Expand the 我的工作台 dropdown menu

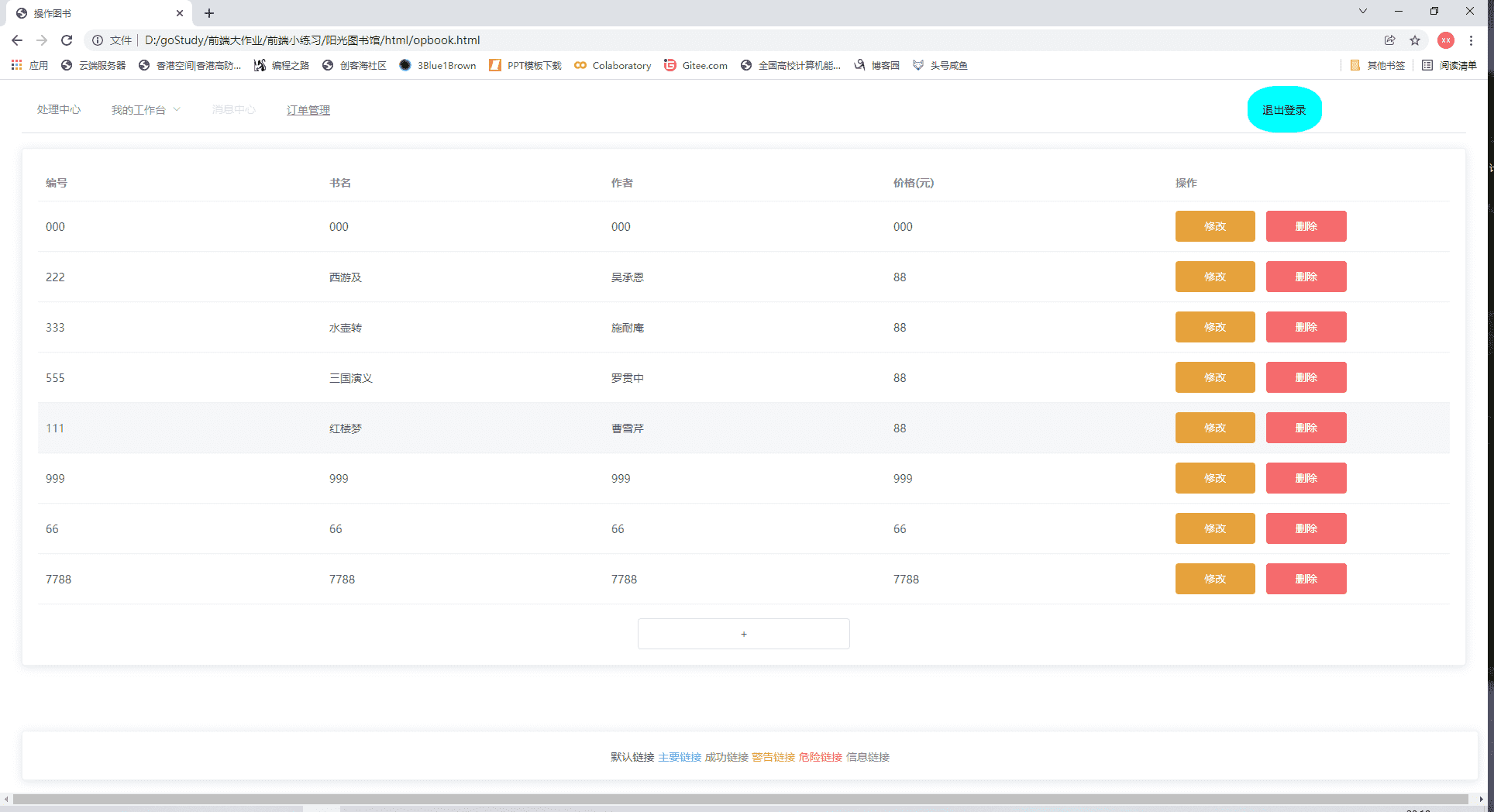tap(146, 110)
